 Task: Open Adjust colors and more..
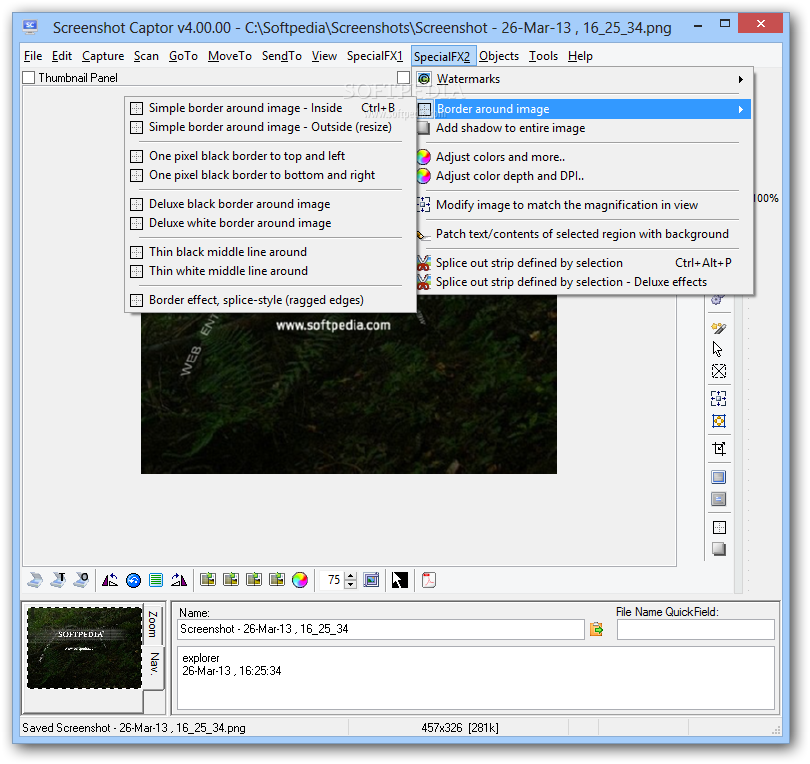582,157
